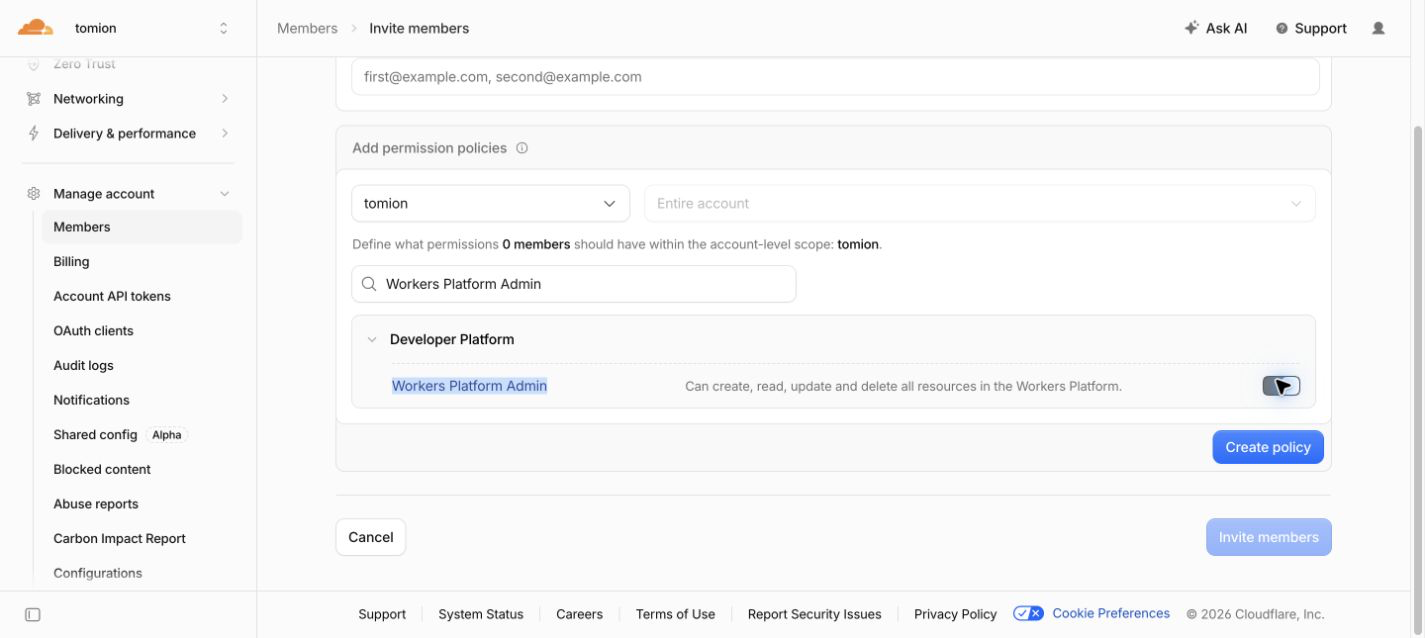Screen dimensions: 1425x638
Task: Toggle on the Workers Platform Admin role
Action: (1281, 386)
